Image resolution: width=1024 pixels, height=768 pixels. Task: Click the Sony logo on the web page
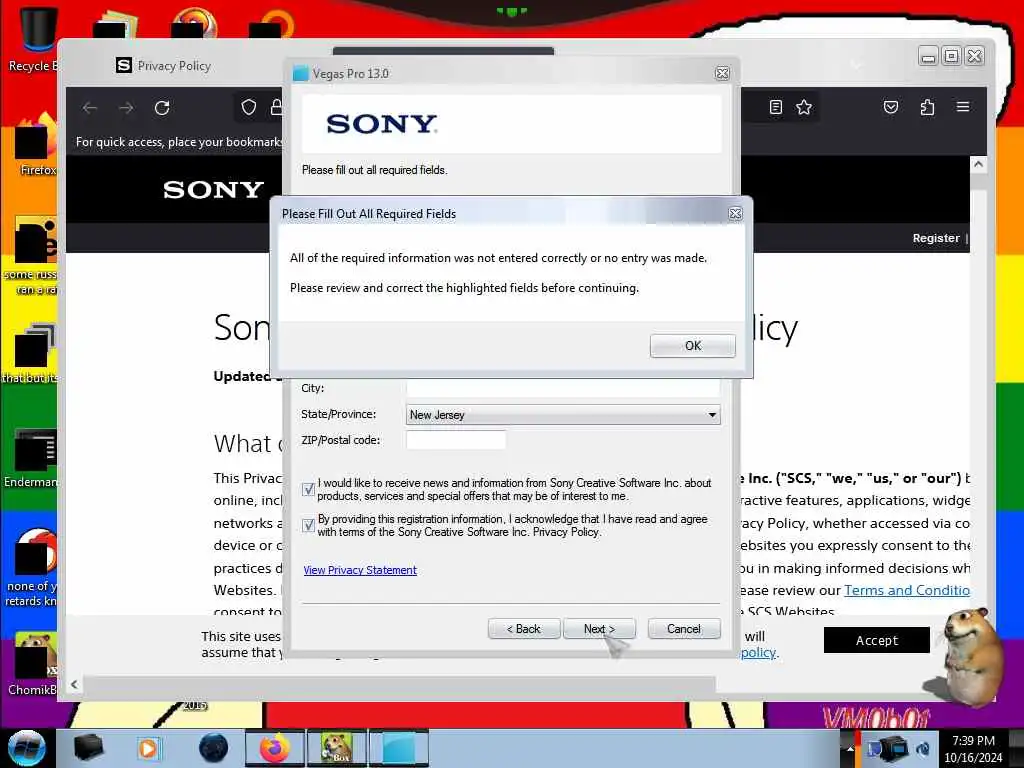(x=213, y=189)
